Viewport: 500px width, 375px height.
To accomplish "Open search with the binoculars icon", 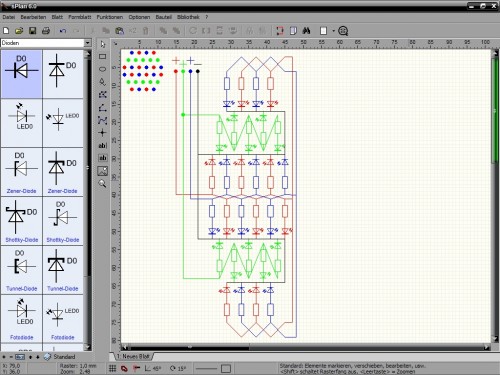I will [306, 31].
